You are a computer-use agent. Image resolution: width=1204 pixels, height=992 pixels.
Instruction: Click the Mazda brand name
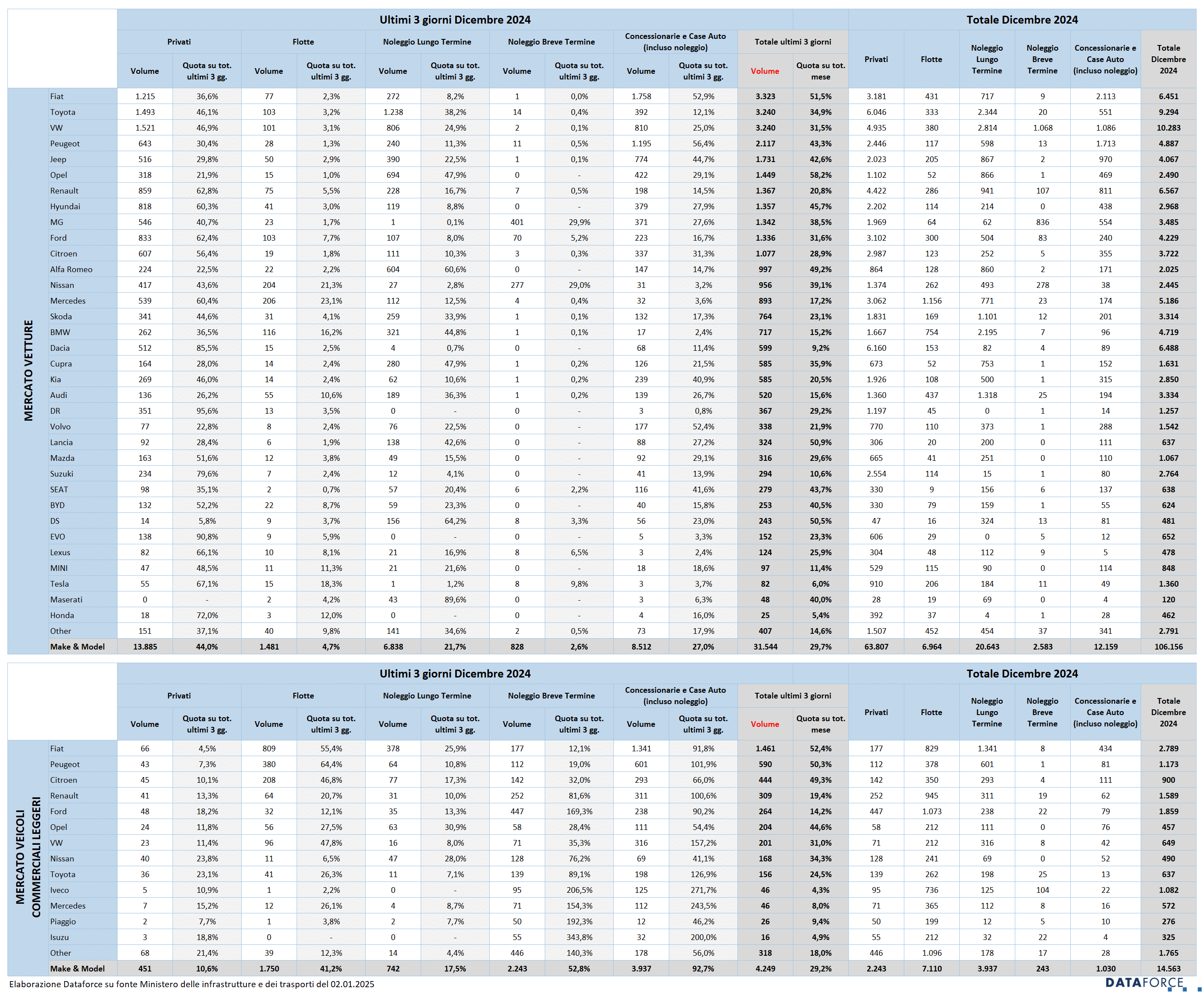(62, 458)
